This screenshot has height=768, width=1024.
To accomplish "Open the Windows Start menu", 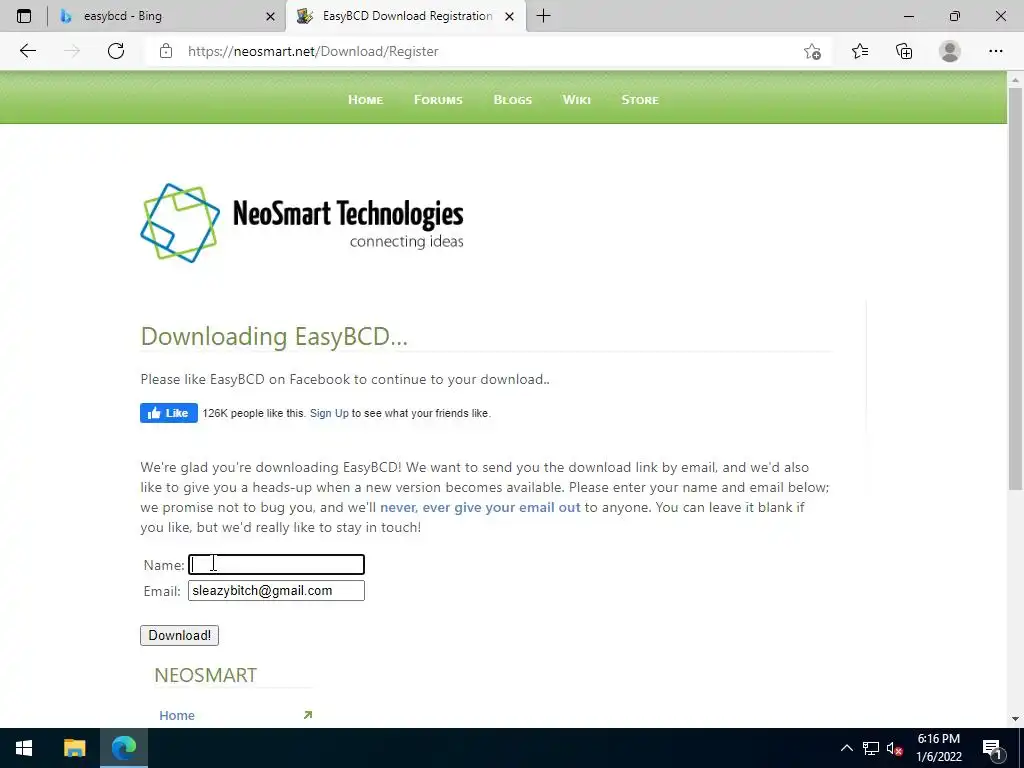I will (24, 748).
